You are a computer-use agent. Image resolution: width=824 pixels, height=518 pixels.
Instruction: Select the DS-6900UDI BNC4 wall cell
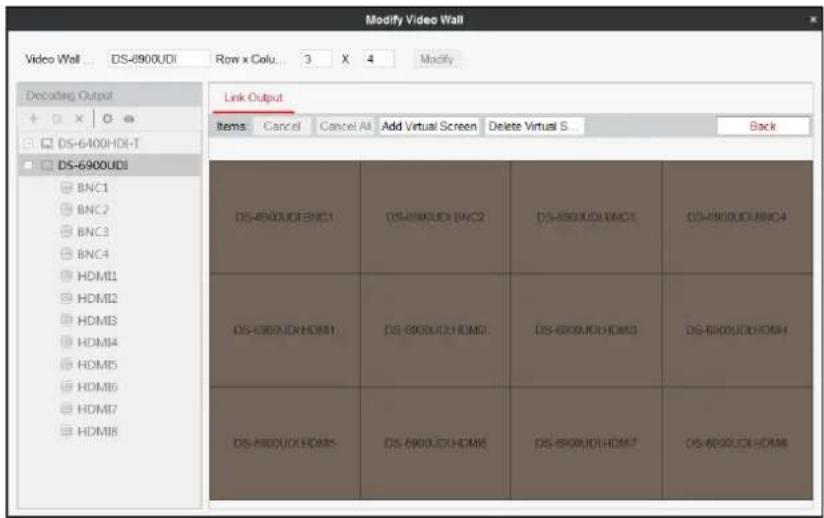(737, 217)
